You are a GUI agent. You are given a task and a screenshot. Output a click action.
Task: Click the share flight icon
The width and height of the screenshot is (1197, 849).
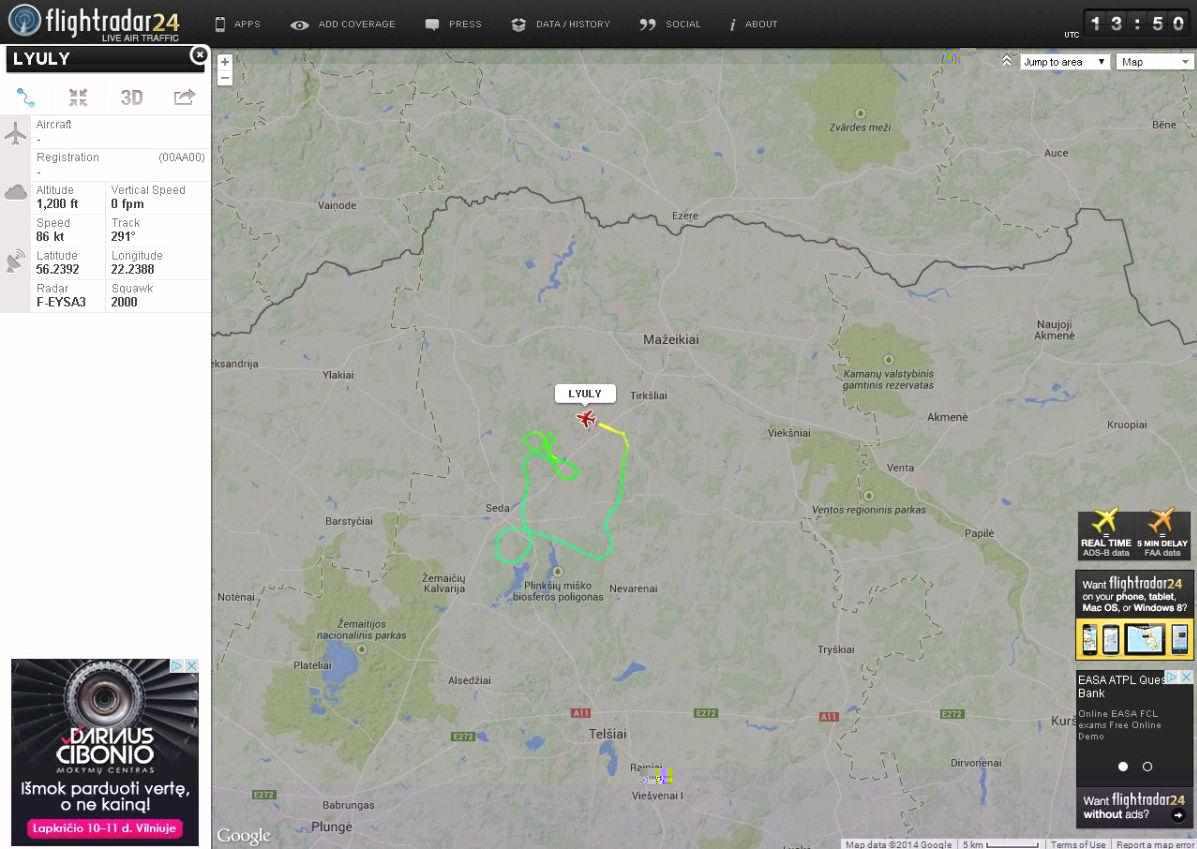(184, 97)
